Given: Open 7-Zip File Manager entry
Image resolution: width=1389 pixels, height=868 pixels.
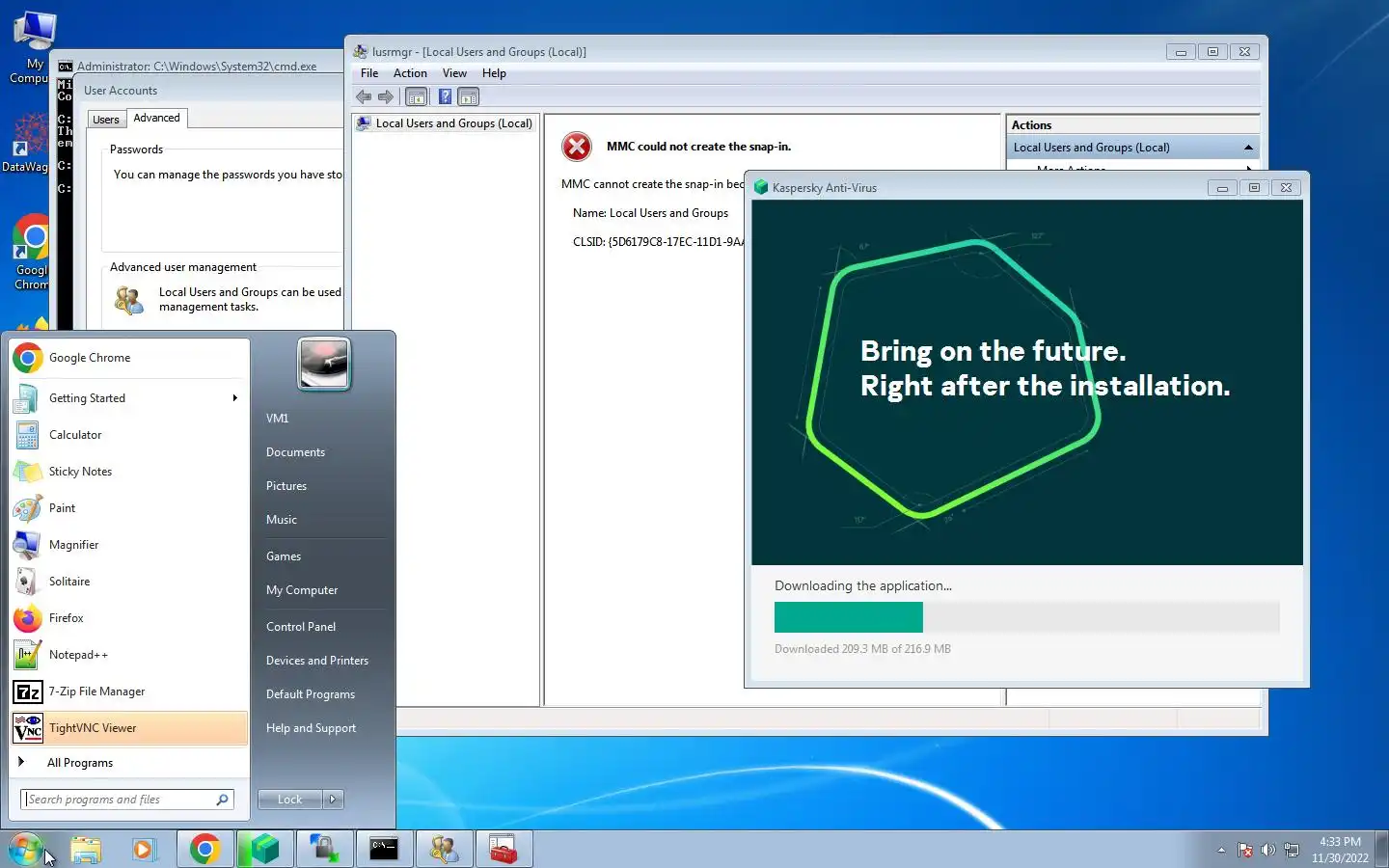Looking at the screenshot, I should [129, 692].
